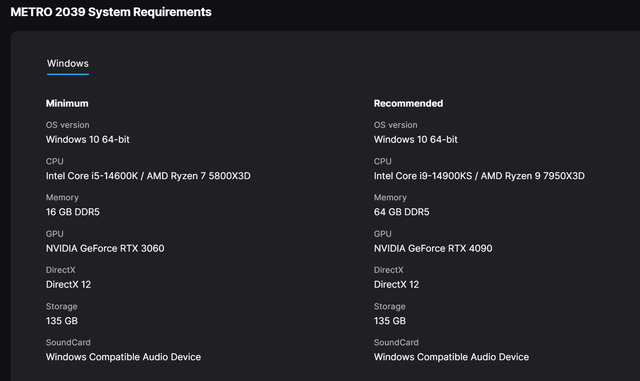Click NVIDIA GeForce RTX 3060 text
The height and width of the screenshot is (381, 640).
click(x=105, y=248)
